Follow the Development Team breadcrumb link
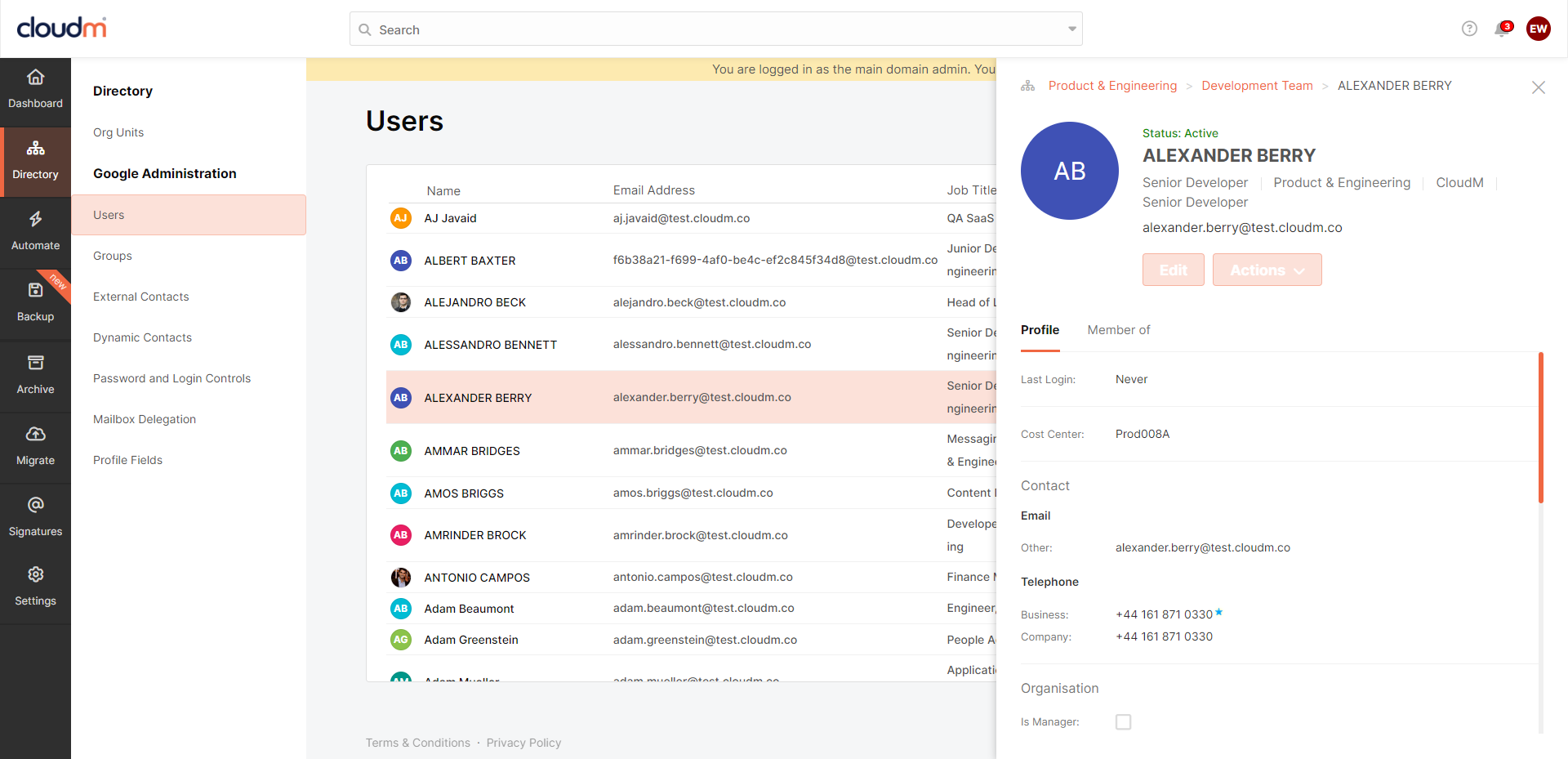Screen dimensions: 1568x759 pos(1257,86)
